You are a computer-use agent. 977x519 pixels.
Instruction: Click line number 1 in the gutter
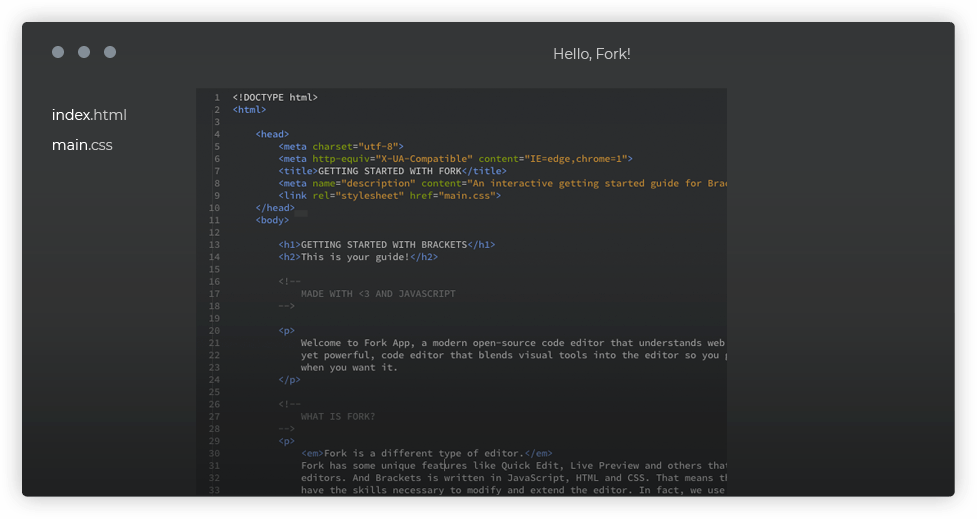coord(216,98)
